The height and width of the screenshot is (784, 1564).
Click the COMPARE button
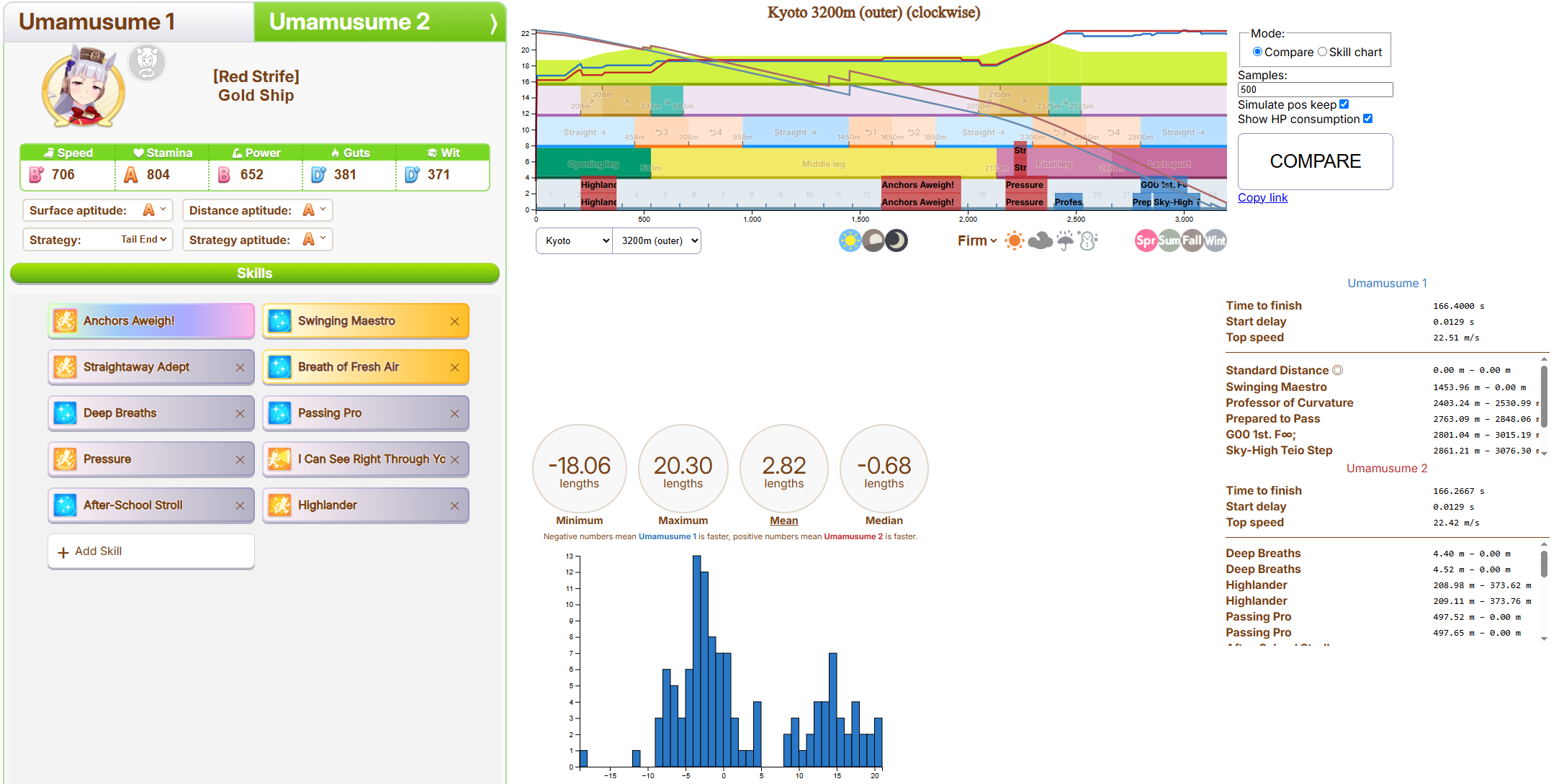pyautogui.click(x=1315, y=161)
